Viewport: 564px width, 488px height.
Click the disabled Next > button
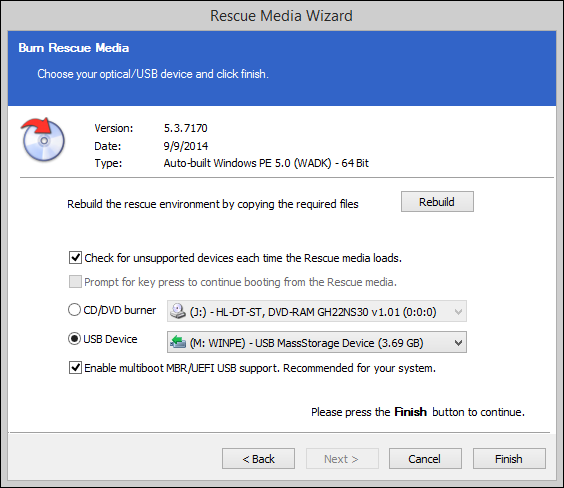tap(342, 459)
